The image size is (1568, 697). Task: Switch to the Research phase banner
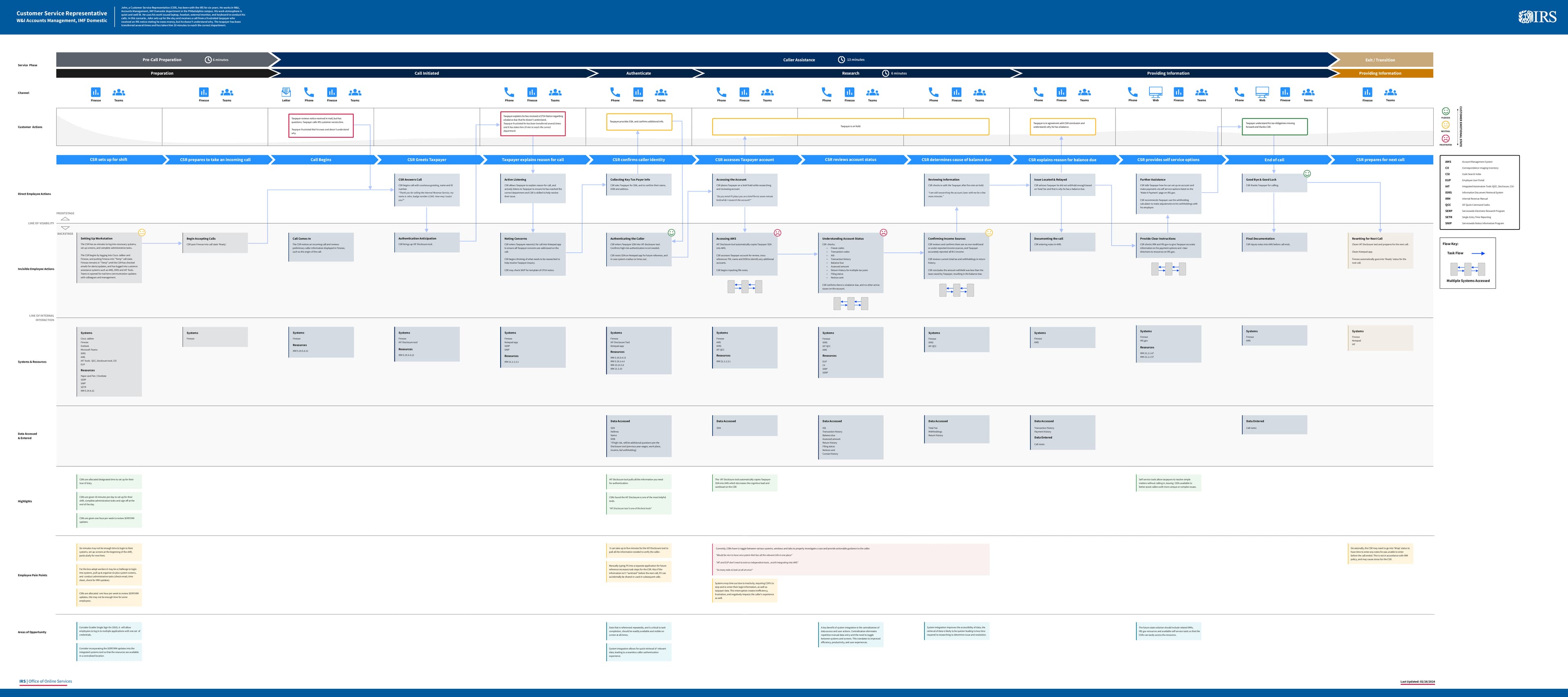(850, 73)
